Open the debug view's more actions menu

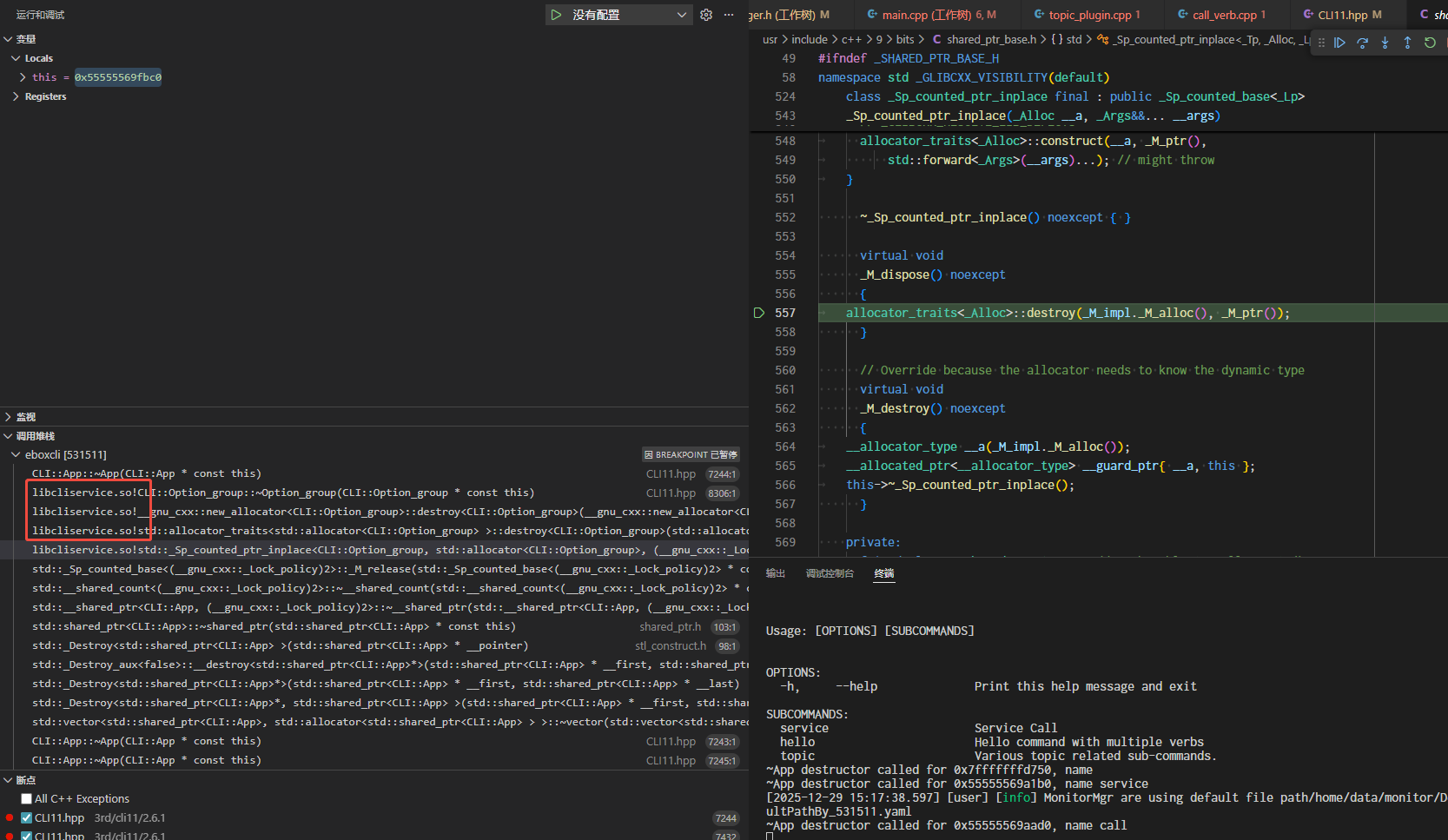click(729, 15)
